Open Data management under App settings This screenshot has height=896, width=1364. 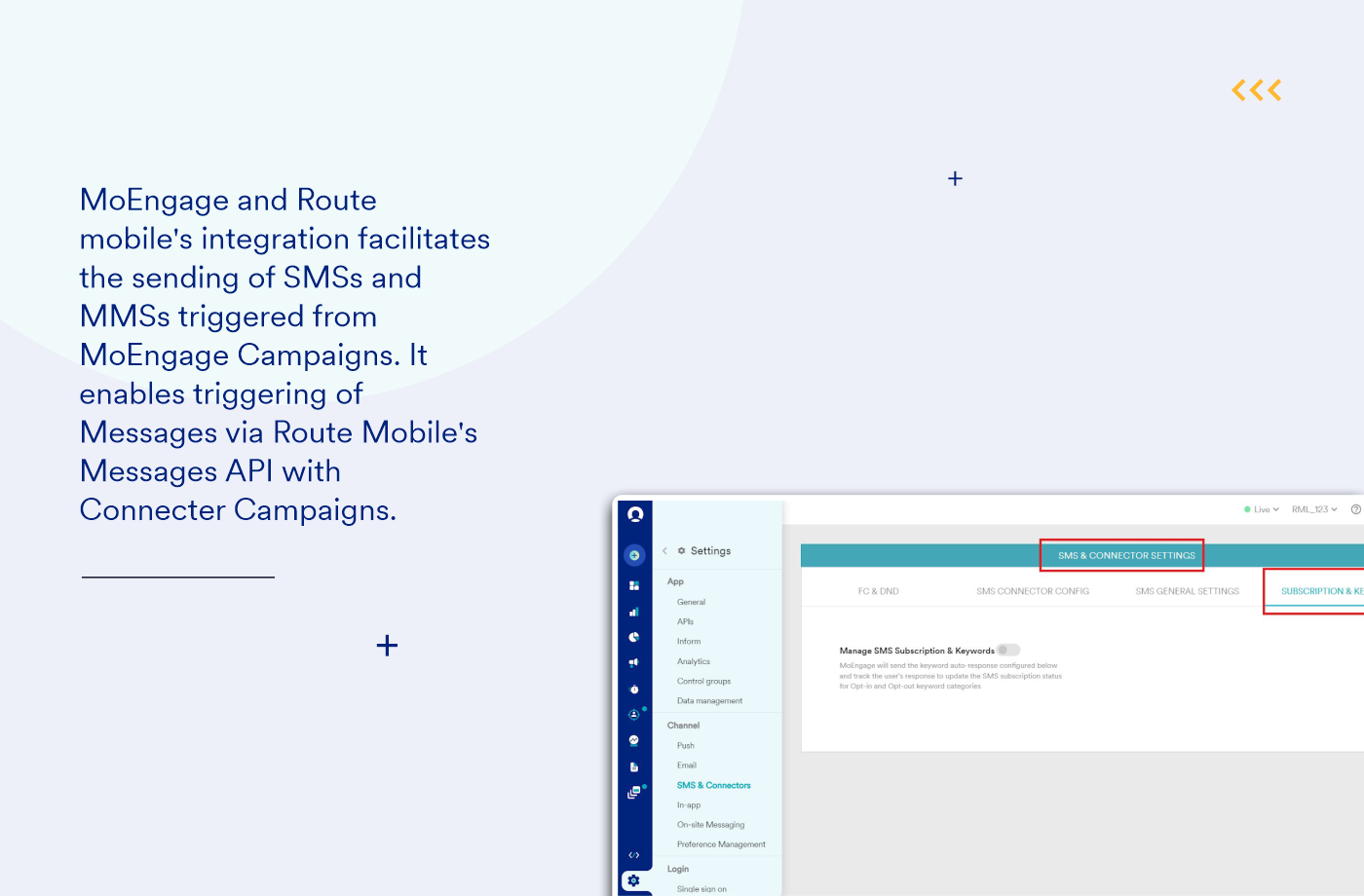(x=709, y=700)
